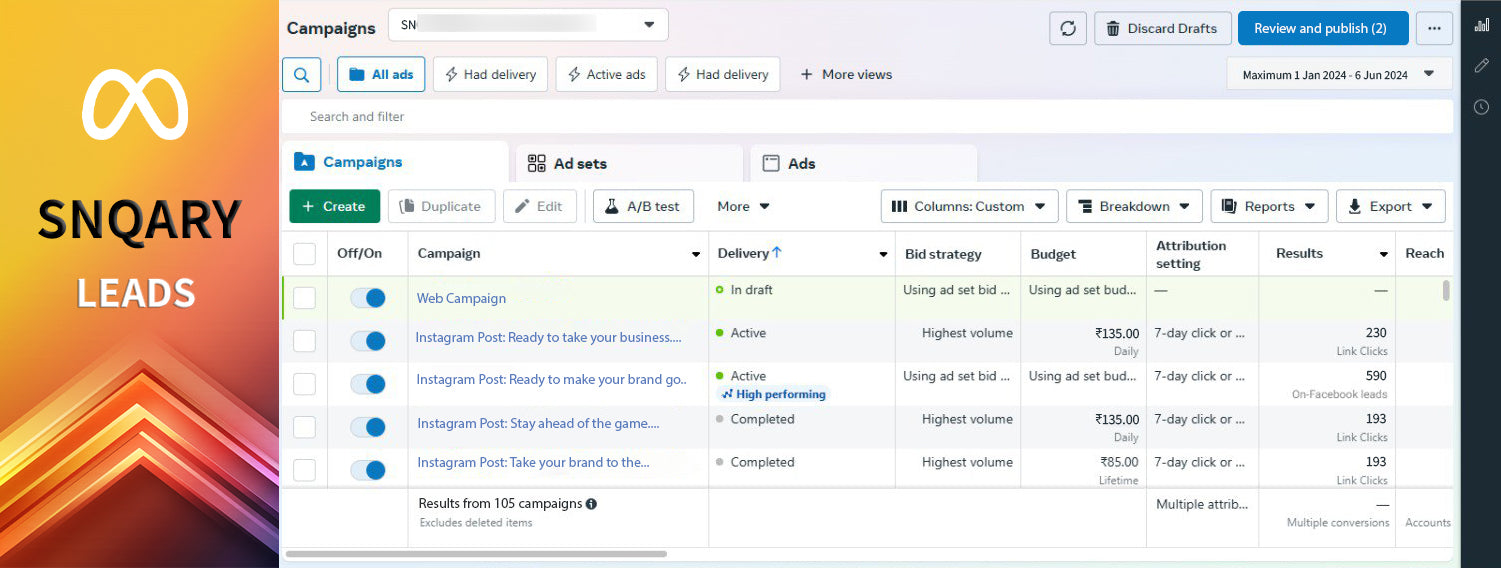Click the magnifying glass search icon
This screenshot has height=568, width=1501.
click(x=302, y=74)
